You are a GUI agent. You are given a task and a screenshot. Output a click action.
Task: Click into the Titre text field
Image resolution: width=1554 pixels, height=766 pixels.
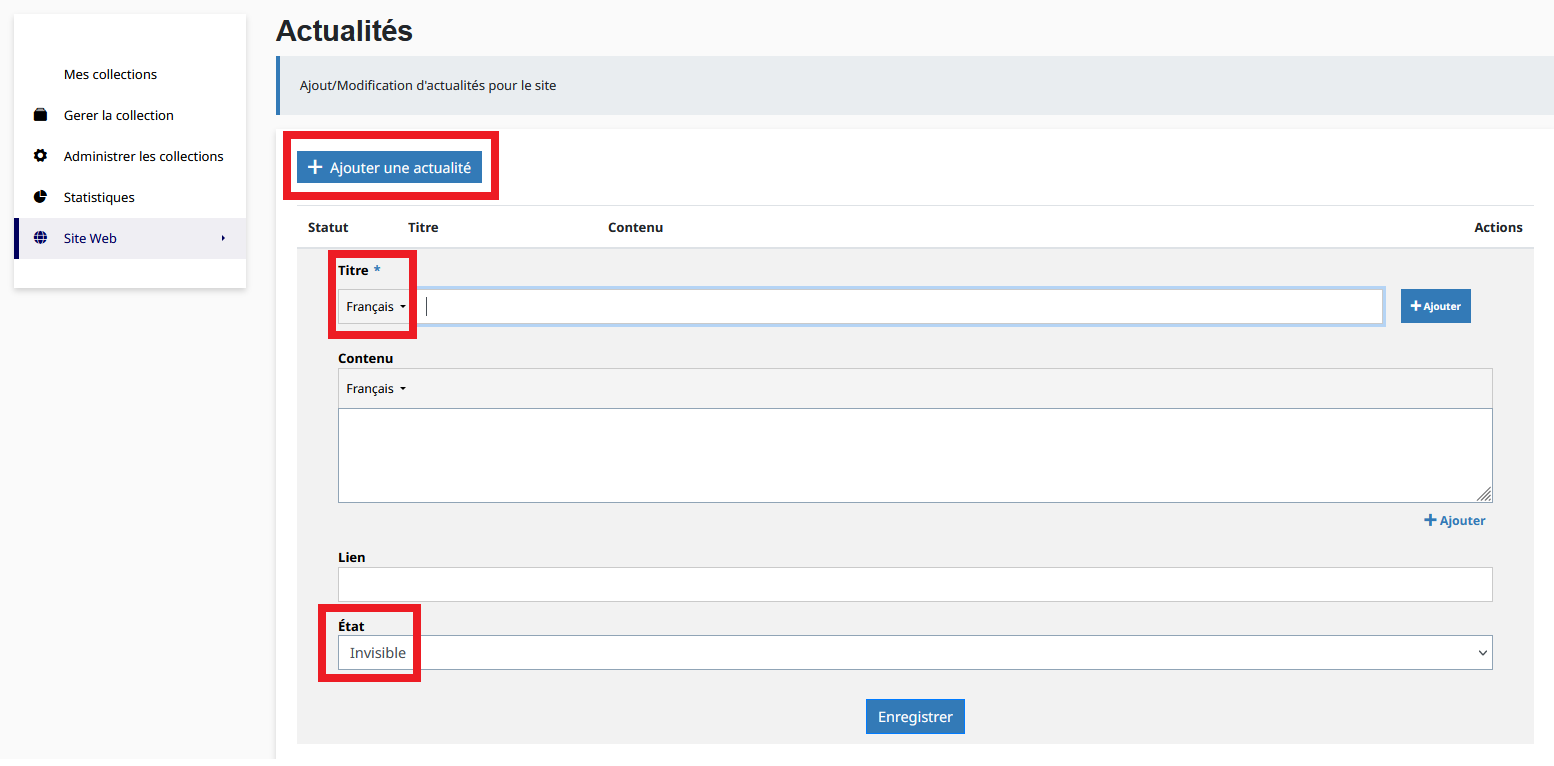(x=899, y=307)
